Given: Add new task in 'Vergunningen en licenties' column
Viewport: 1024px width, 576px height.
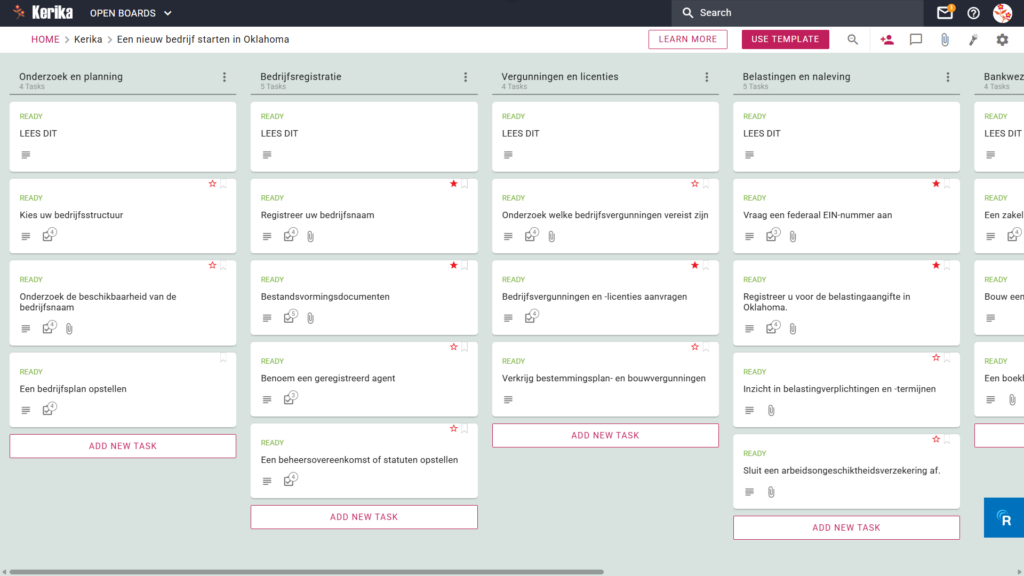Looking at the screenshot, I should [605, 435].
